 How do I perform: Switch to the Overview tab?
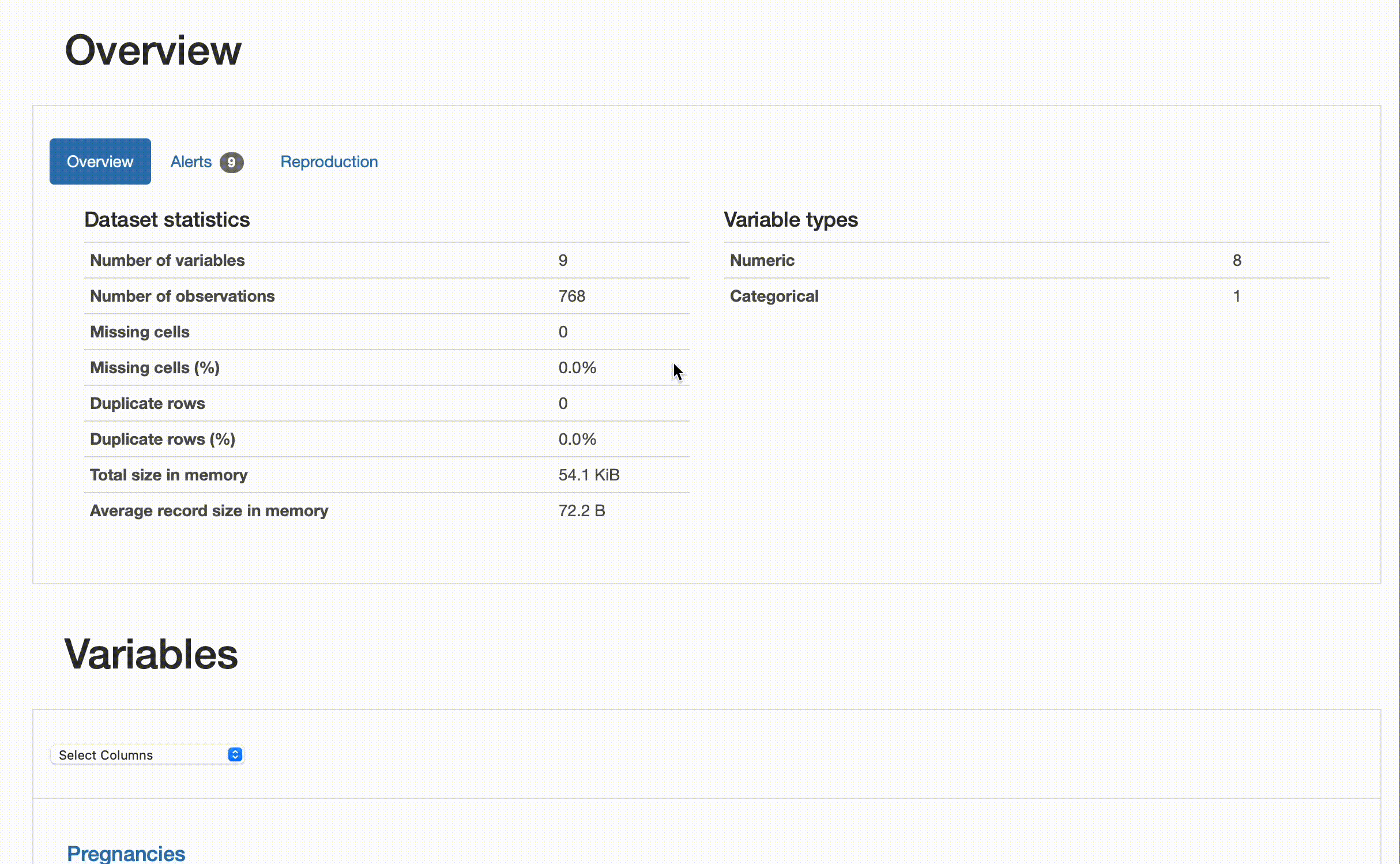(x=100, y=161)
